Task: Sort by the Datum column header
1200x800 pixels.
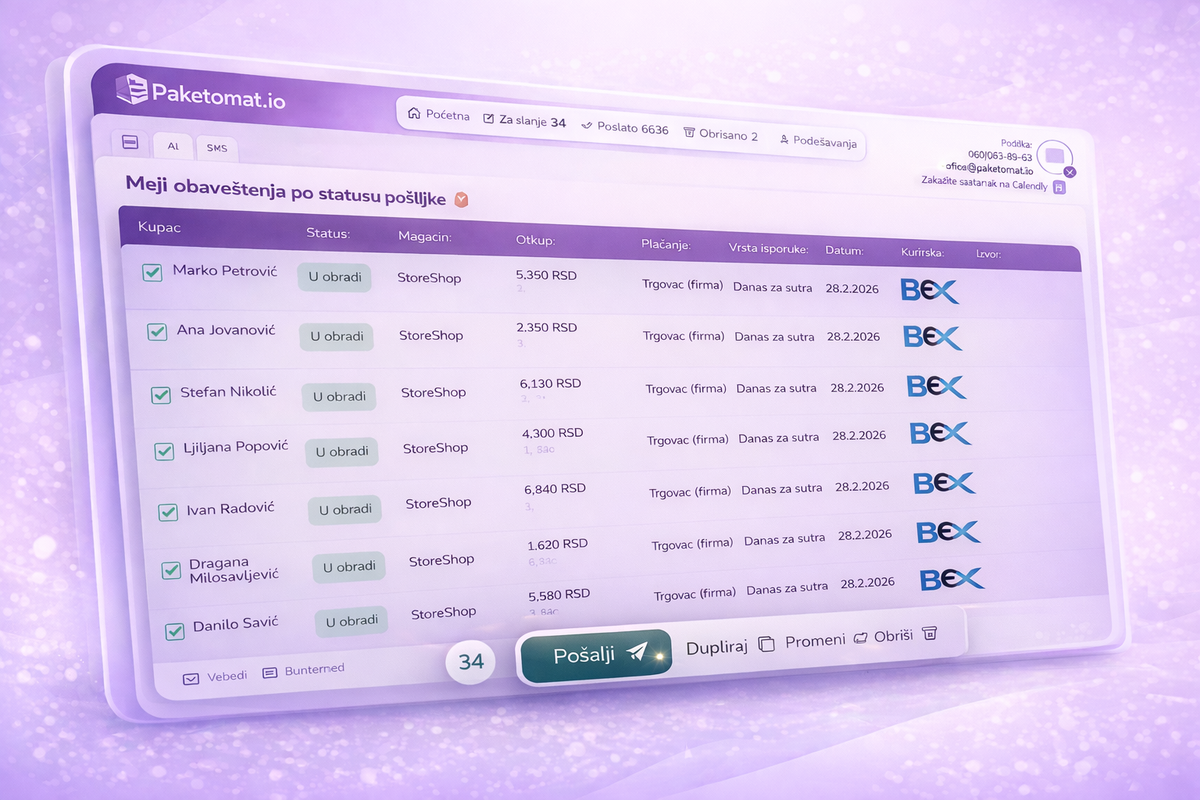Action: click(844, 250)
